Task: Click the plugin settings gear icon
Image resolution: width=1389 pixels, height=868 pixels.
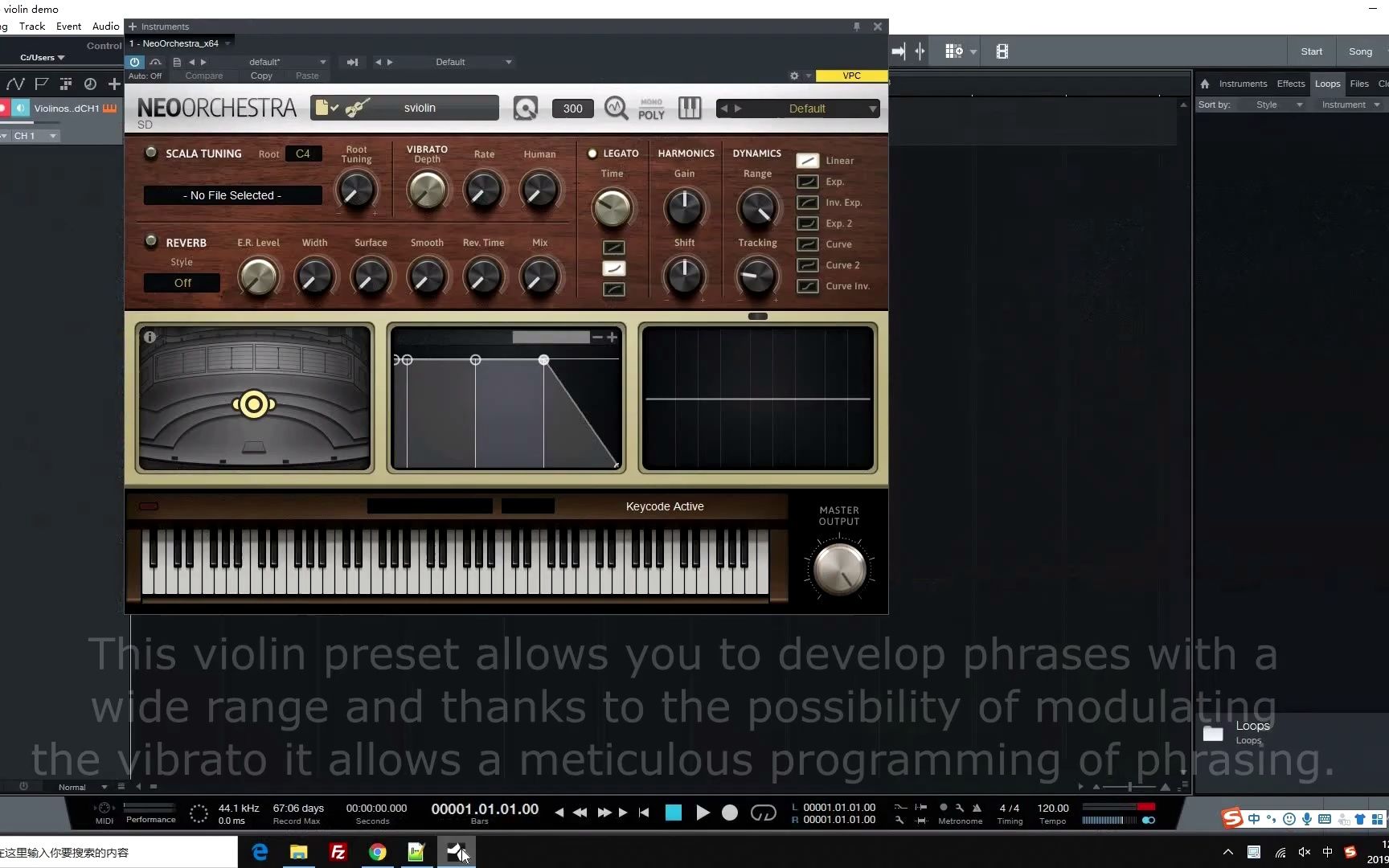Action: tap(794, 76)
